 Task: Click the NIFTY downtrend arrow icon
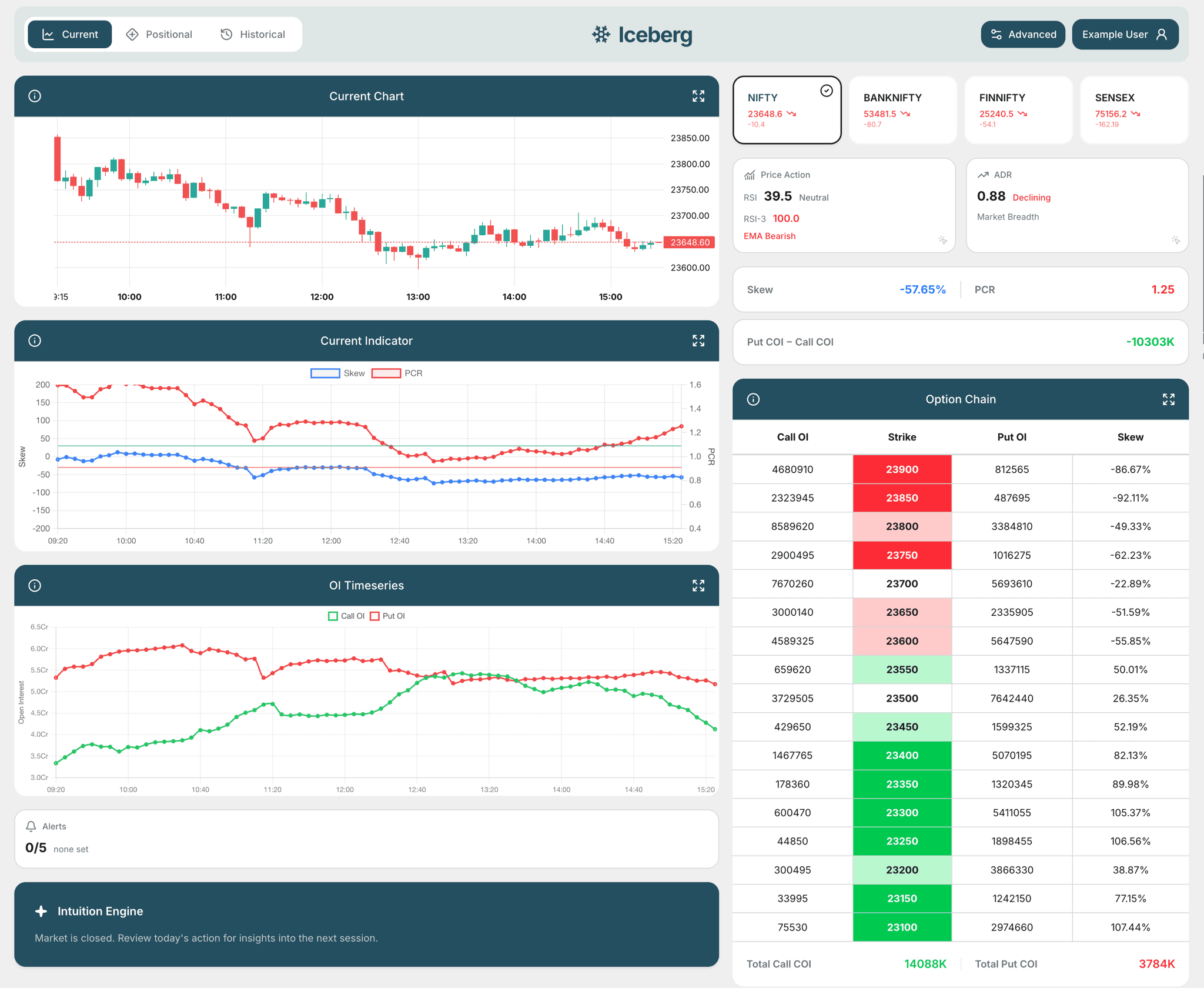click(x=791, y=114)
